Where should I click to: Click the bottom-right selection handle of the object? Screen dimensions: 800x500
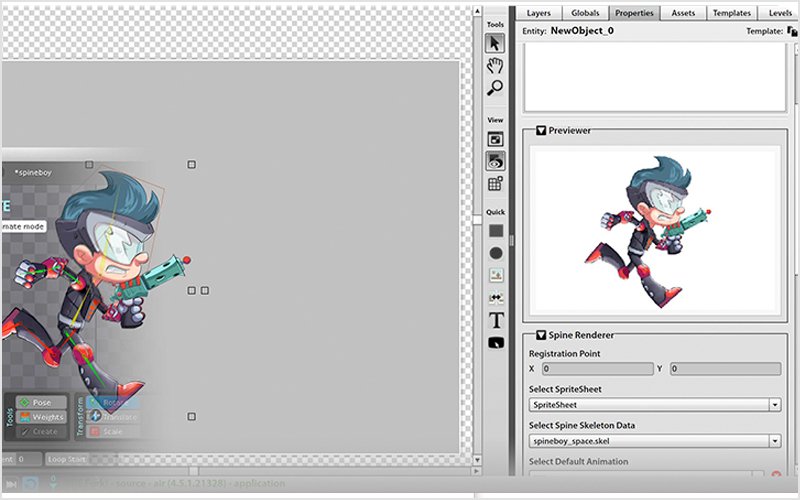point(191,416)
